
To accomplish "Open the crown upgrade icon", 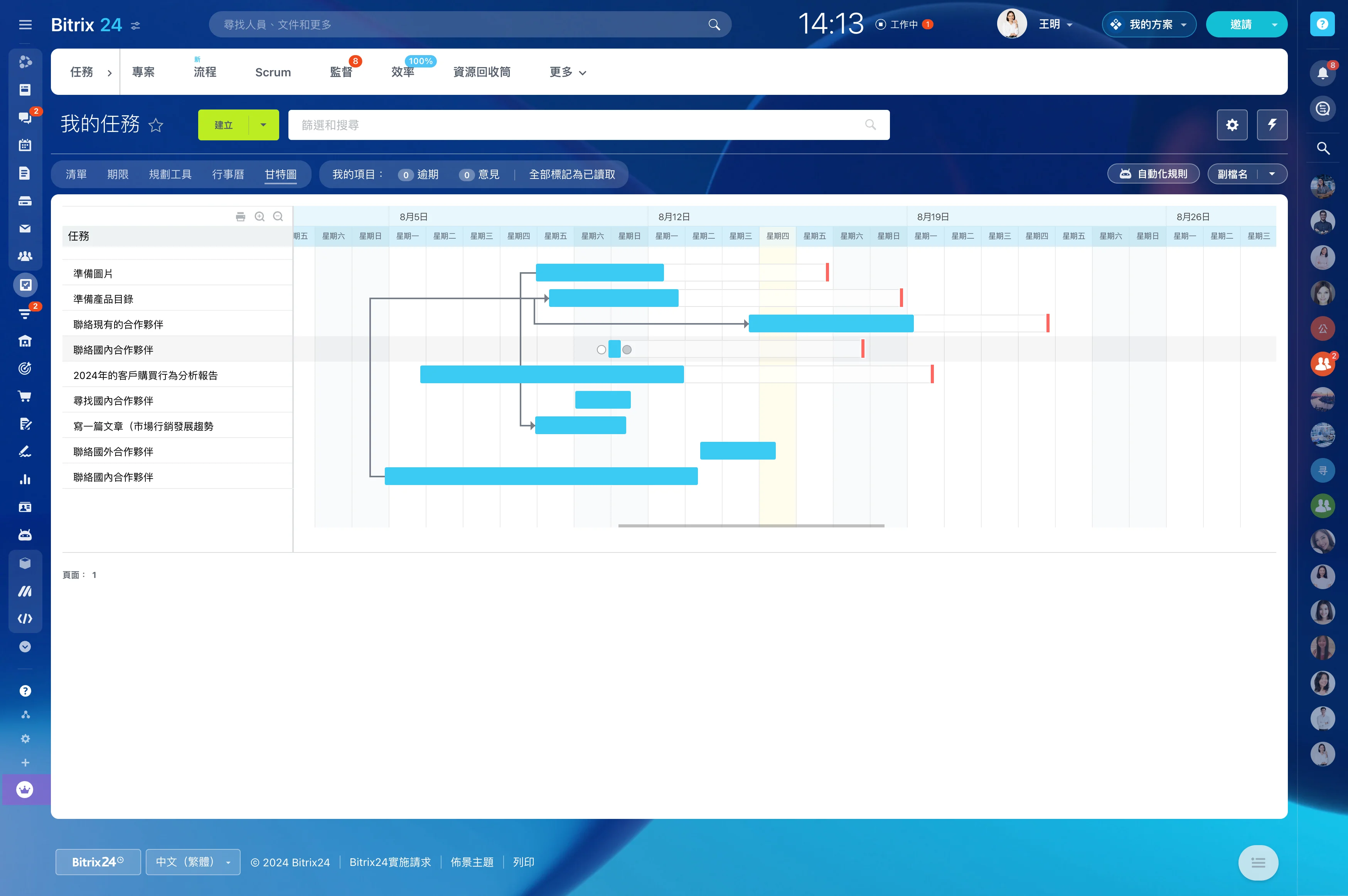I will pos(25,790).
